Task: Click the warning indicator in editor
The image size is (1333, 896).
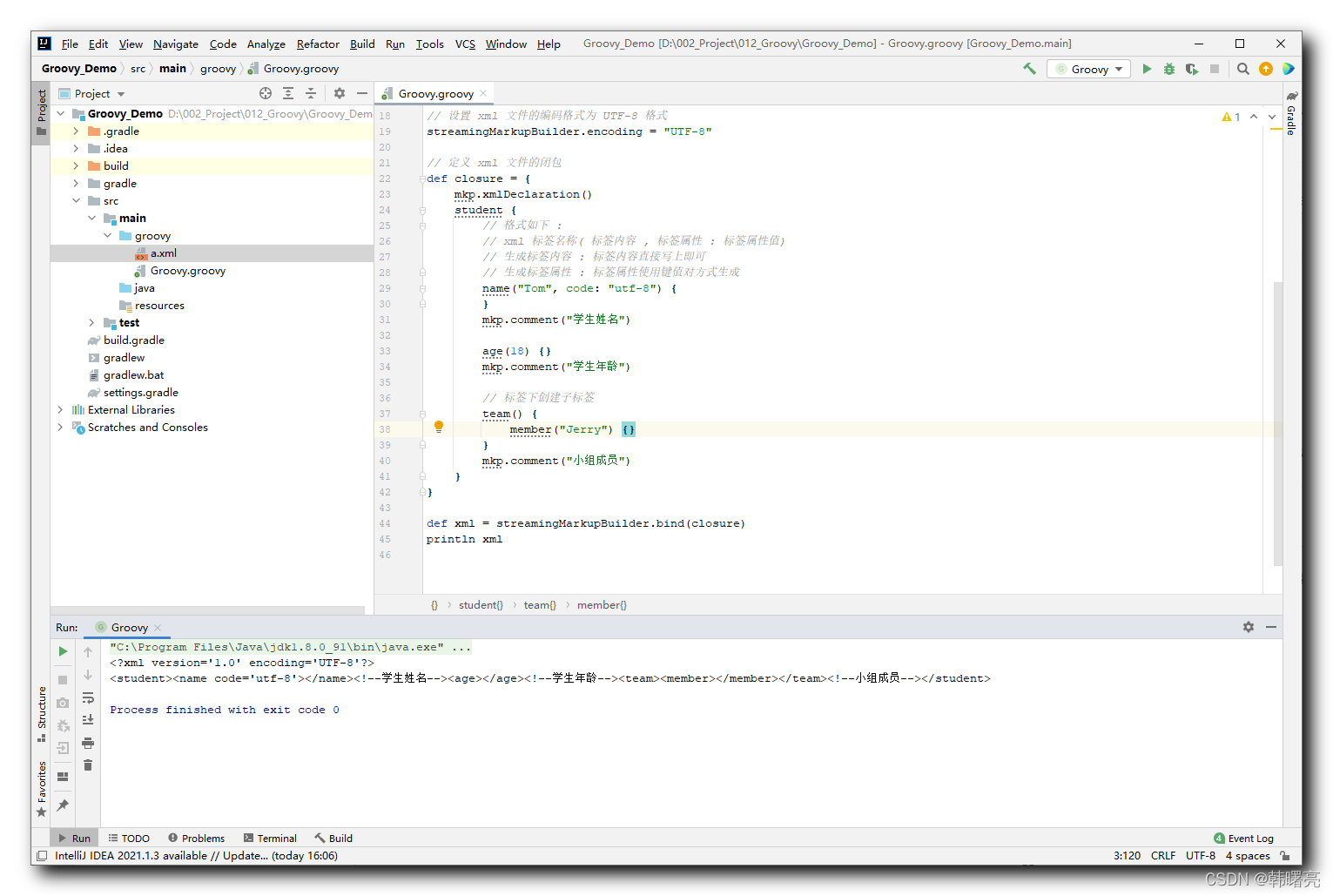Action: (1231, 117)
